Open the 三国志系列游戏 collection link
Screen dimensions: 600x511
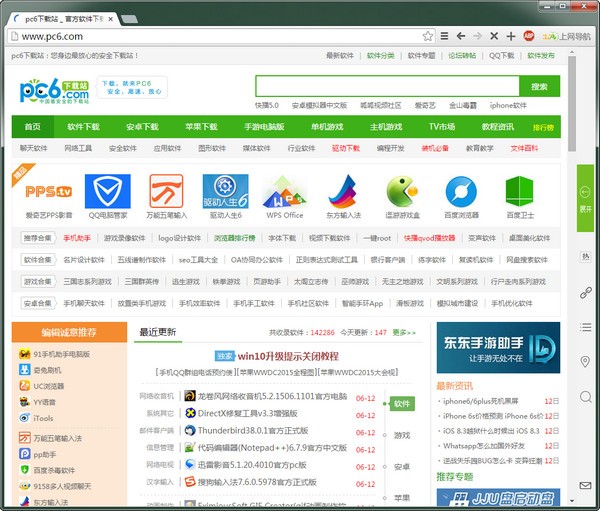(88, 282)
